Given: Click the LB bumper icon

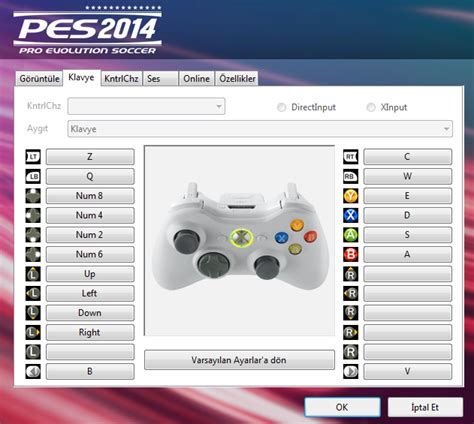Looking at the screenshot, I should point(33,176).
